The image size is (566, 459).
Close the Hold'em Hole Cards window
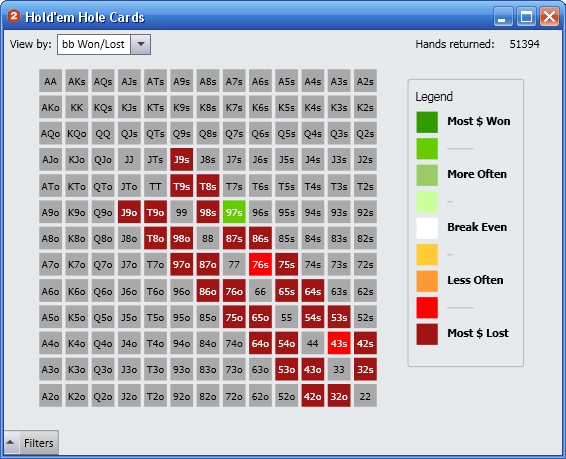tap(549, 17)
